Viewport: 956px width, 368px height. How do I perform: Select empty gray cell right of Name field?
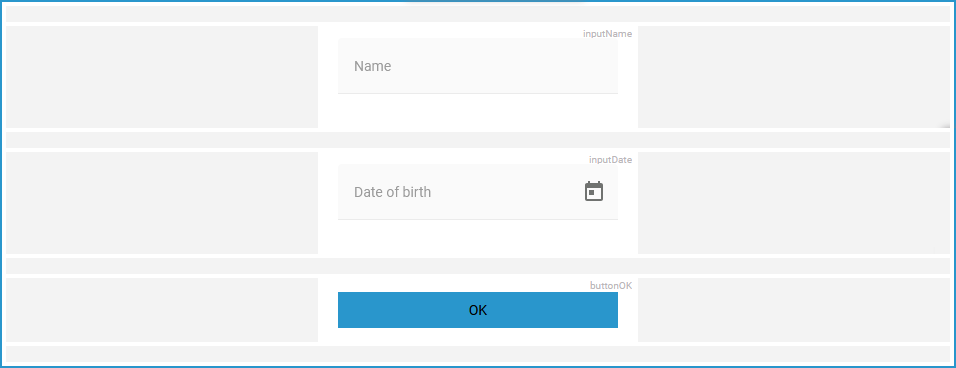(x=794, y=77)
